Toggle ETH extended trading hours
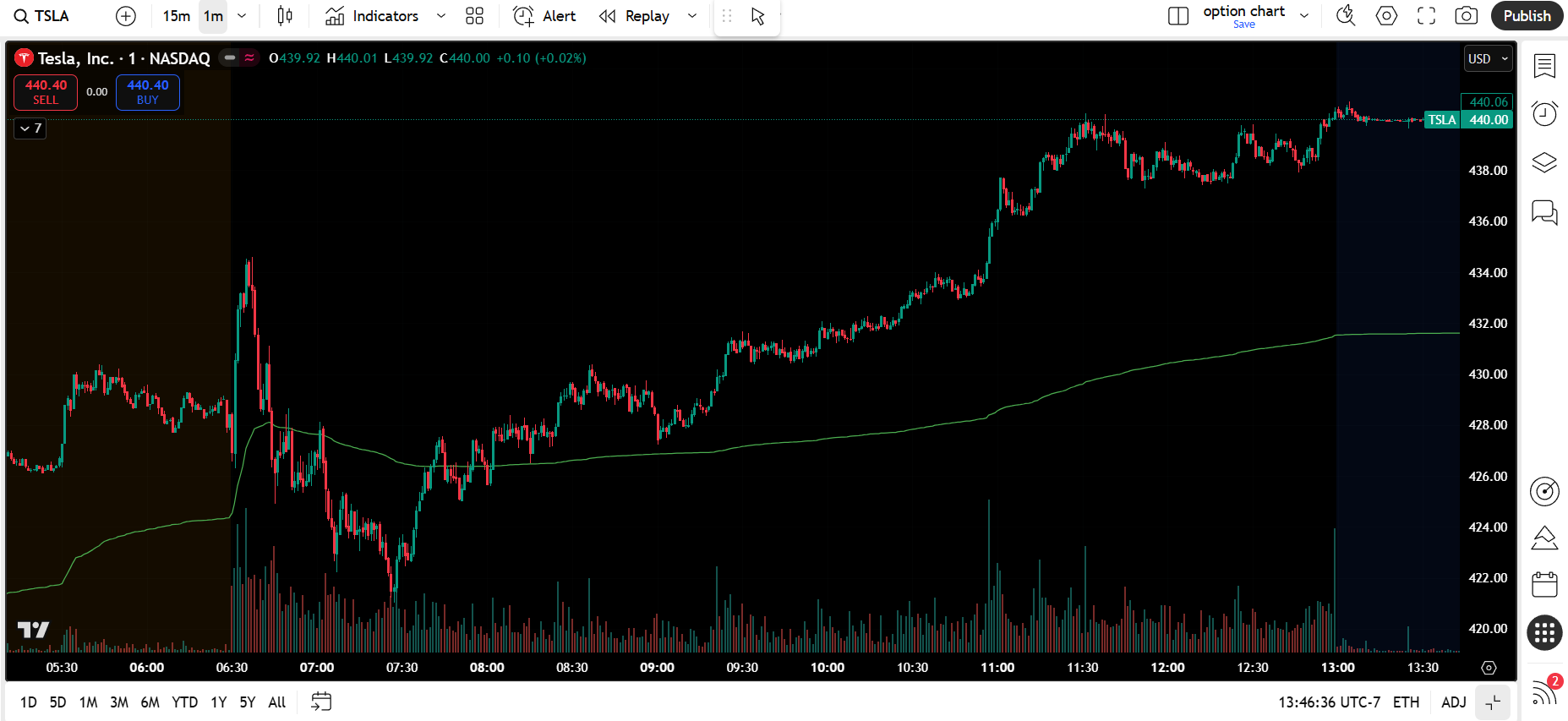 click(1406, 702)
